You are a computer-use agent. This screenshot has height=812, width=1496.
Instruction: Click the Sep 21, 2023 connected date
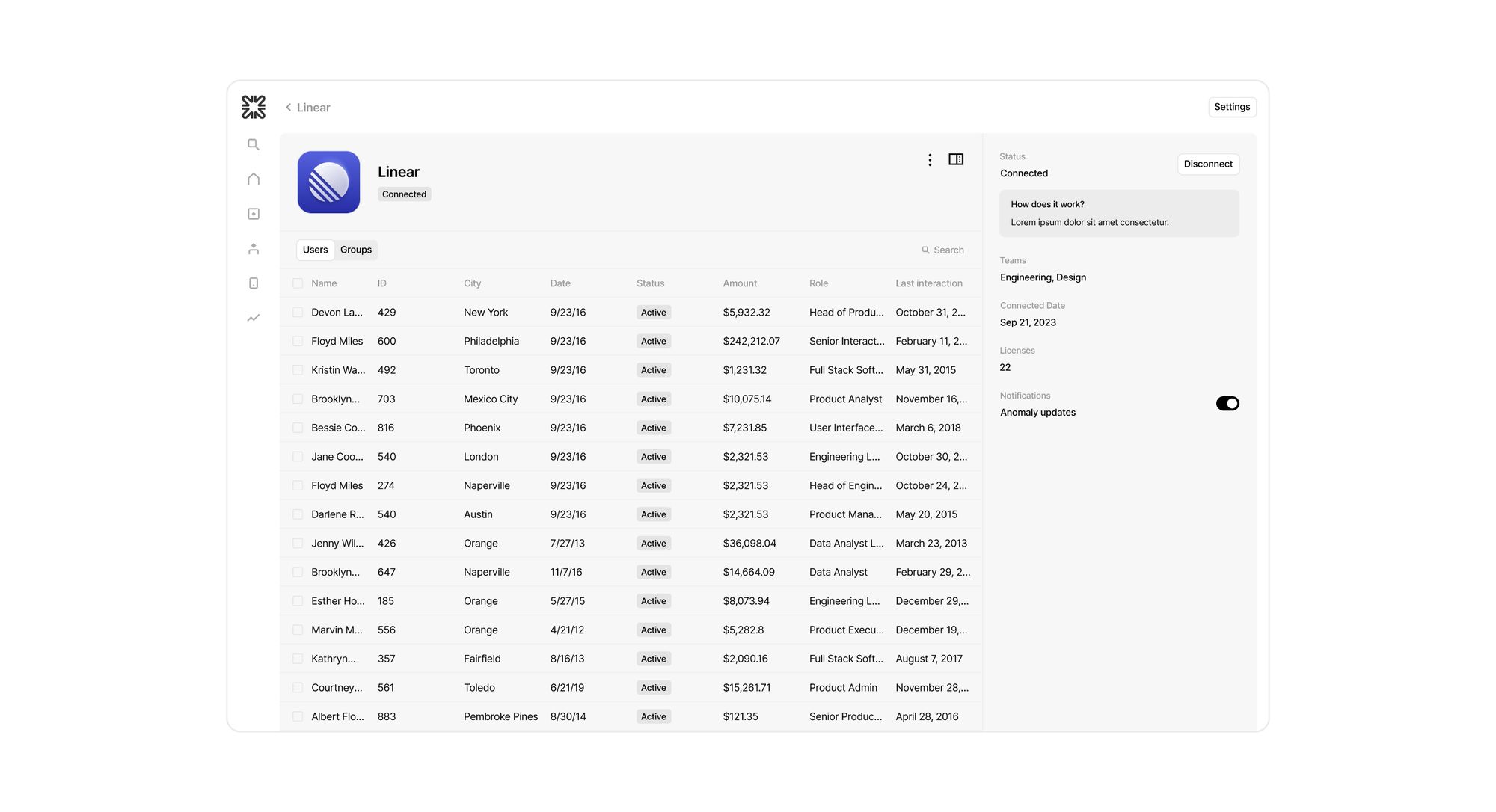coord(1028,322)
